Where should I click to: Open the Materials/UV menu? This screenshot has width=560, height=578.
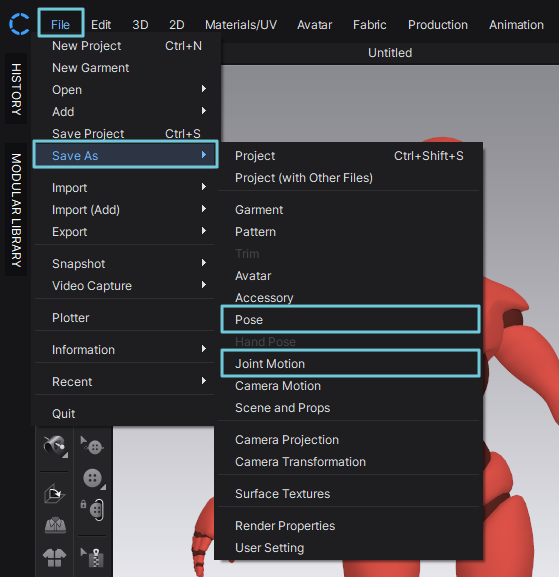(x=241, y=25)
